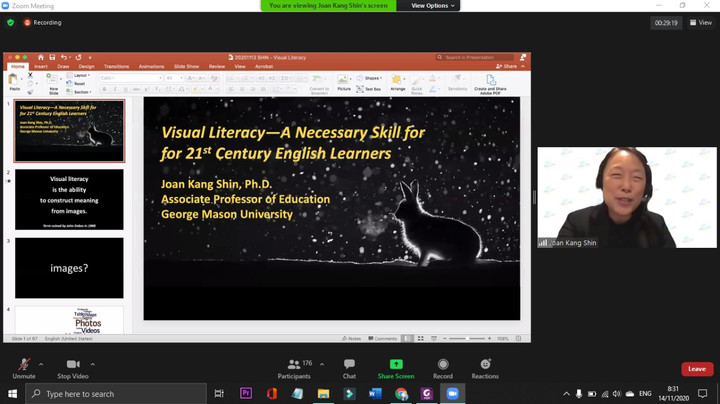
Task: Stop Video camera in Zoom toolbar
Action: click(72, 366)
